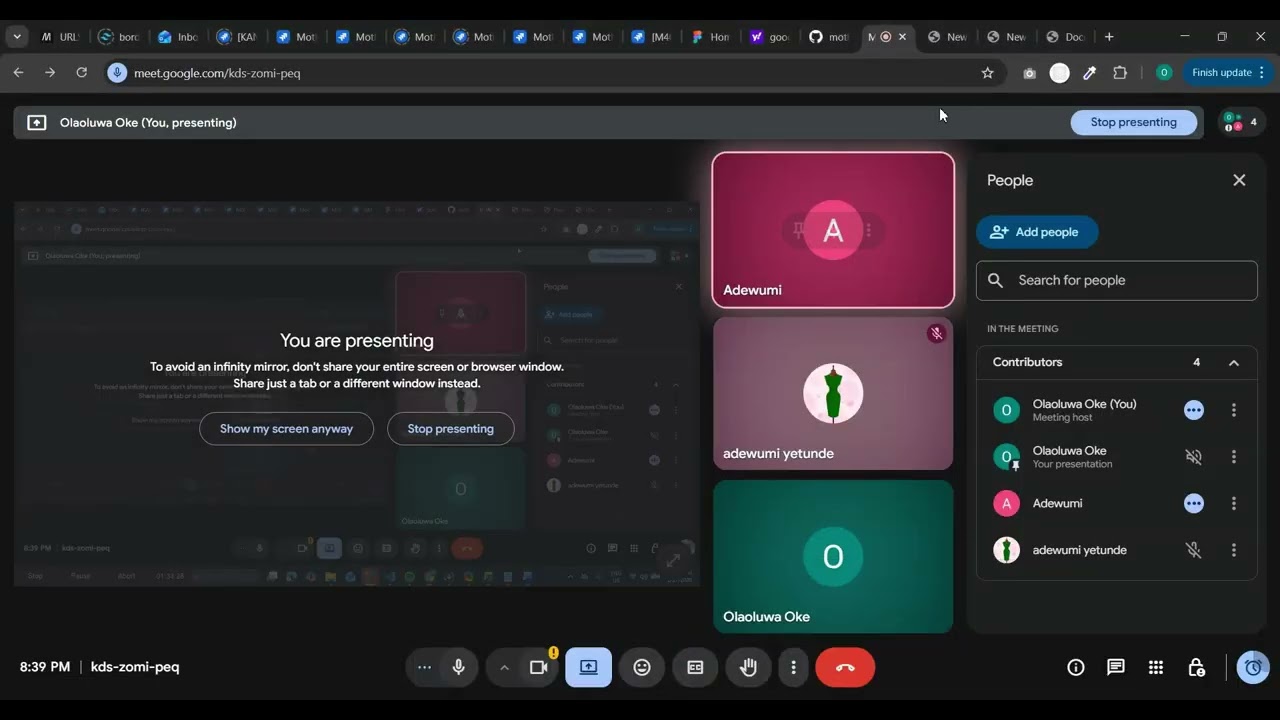Pin the Adewumi tile with pin icon
This screenshot has height=720, width=1280.
click(798, 230)
